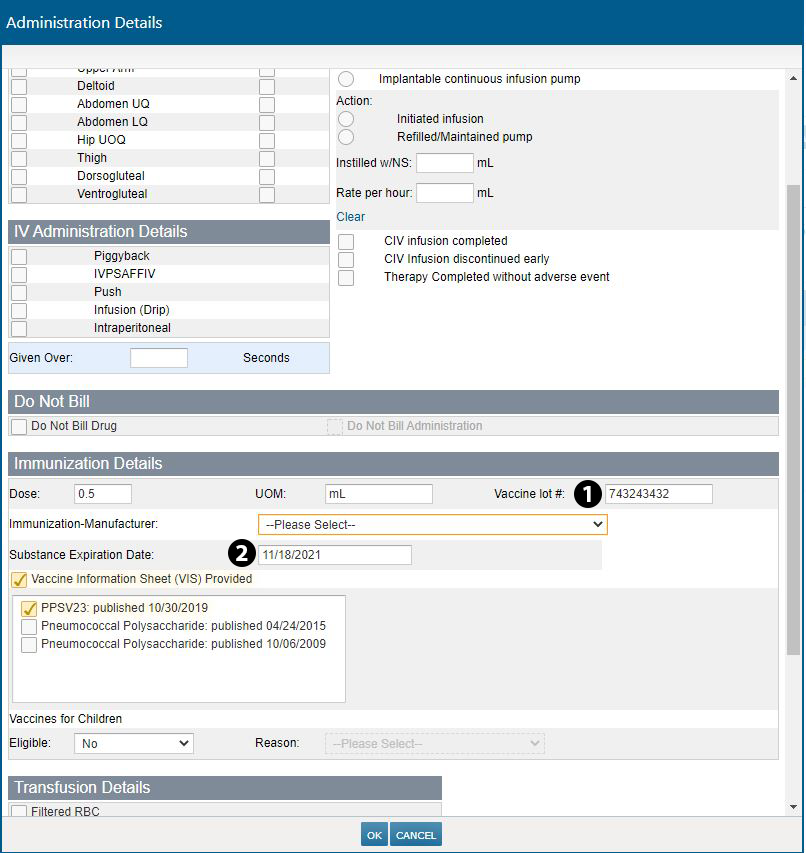The height and width of the screenshot is (853, 806).
Task: Open the Eligible dropdown for Vaccines for Children
Action: coord(134,744)
